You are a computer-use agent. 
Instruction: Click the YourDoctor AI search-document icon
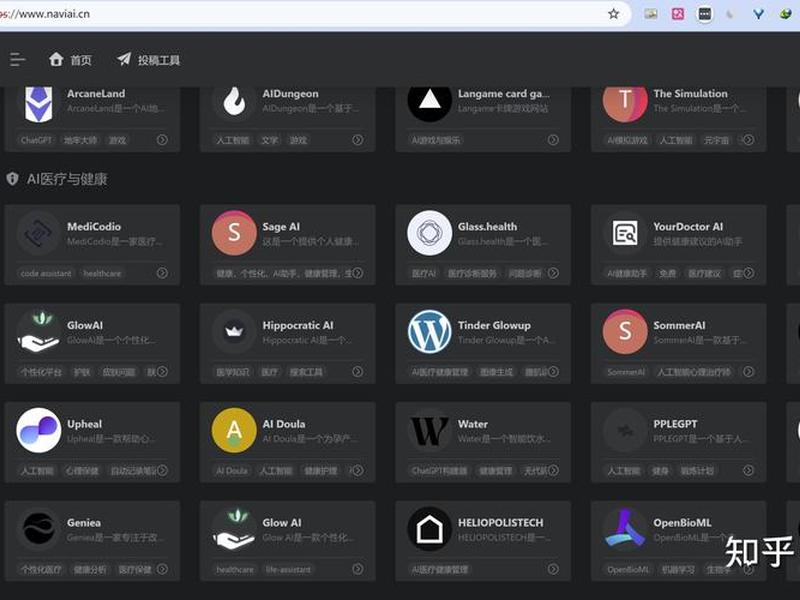[x=625, y=233]
